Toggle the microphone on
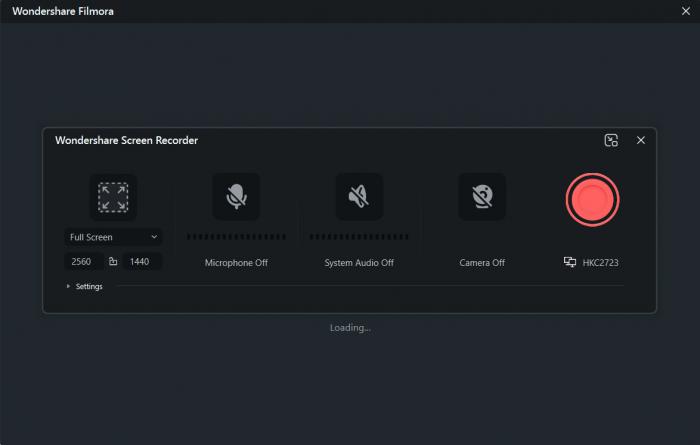This screenshot has height=445, width=700. pyautogui.click(x=236, y=196)
